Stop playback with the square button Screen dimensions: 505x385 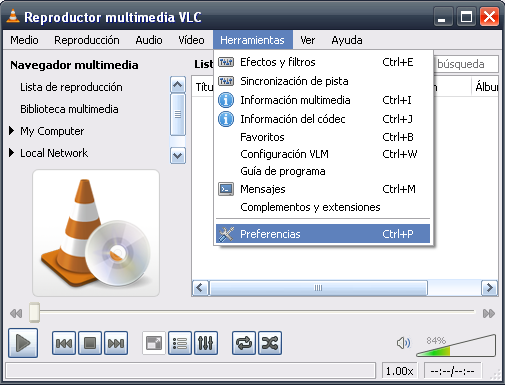(90, 343)
